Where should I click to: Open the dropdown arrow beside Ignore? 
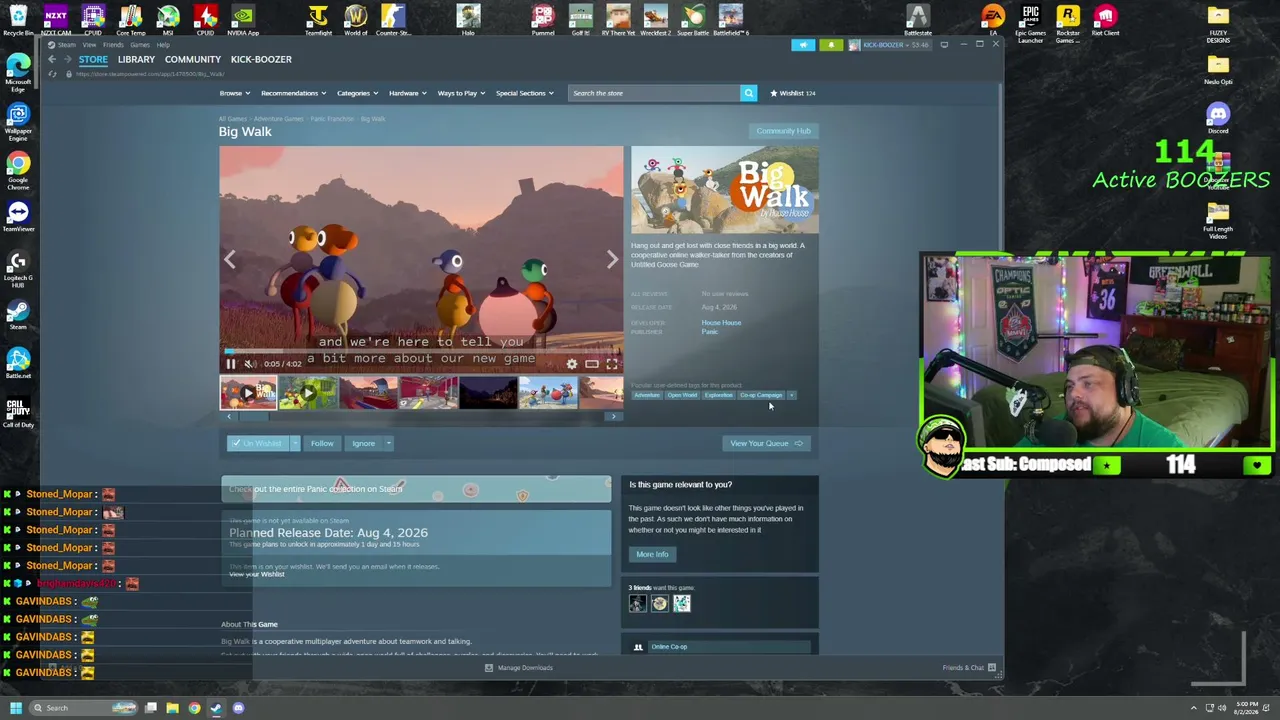388,443
